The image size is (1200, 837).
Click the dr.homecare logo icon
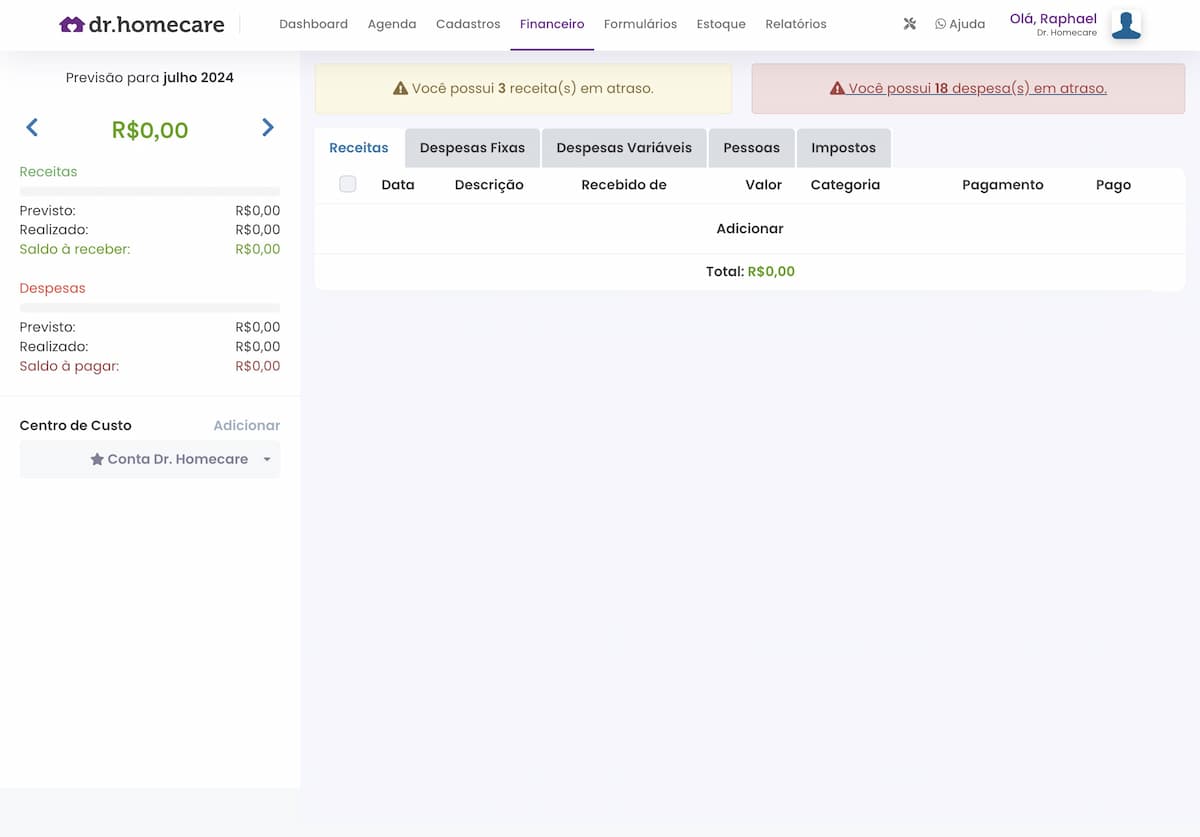tap(71, 25)
